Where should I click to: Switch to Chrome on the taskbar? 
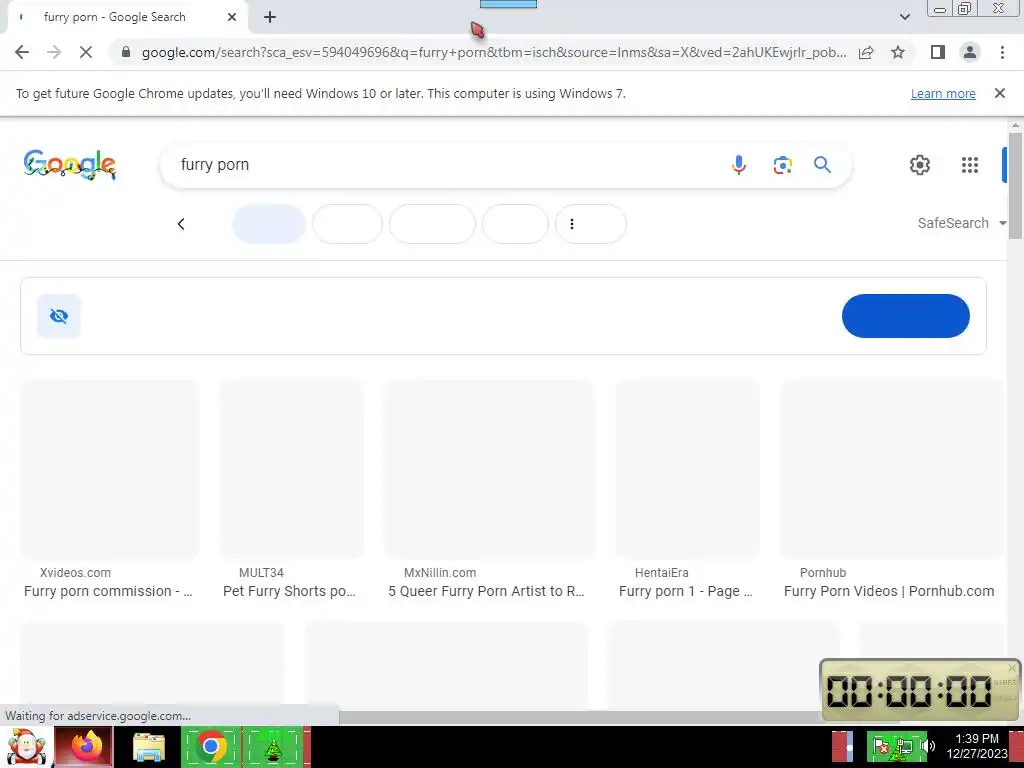(210, 747)
